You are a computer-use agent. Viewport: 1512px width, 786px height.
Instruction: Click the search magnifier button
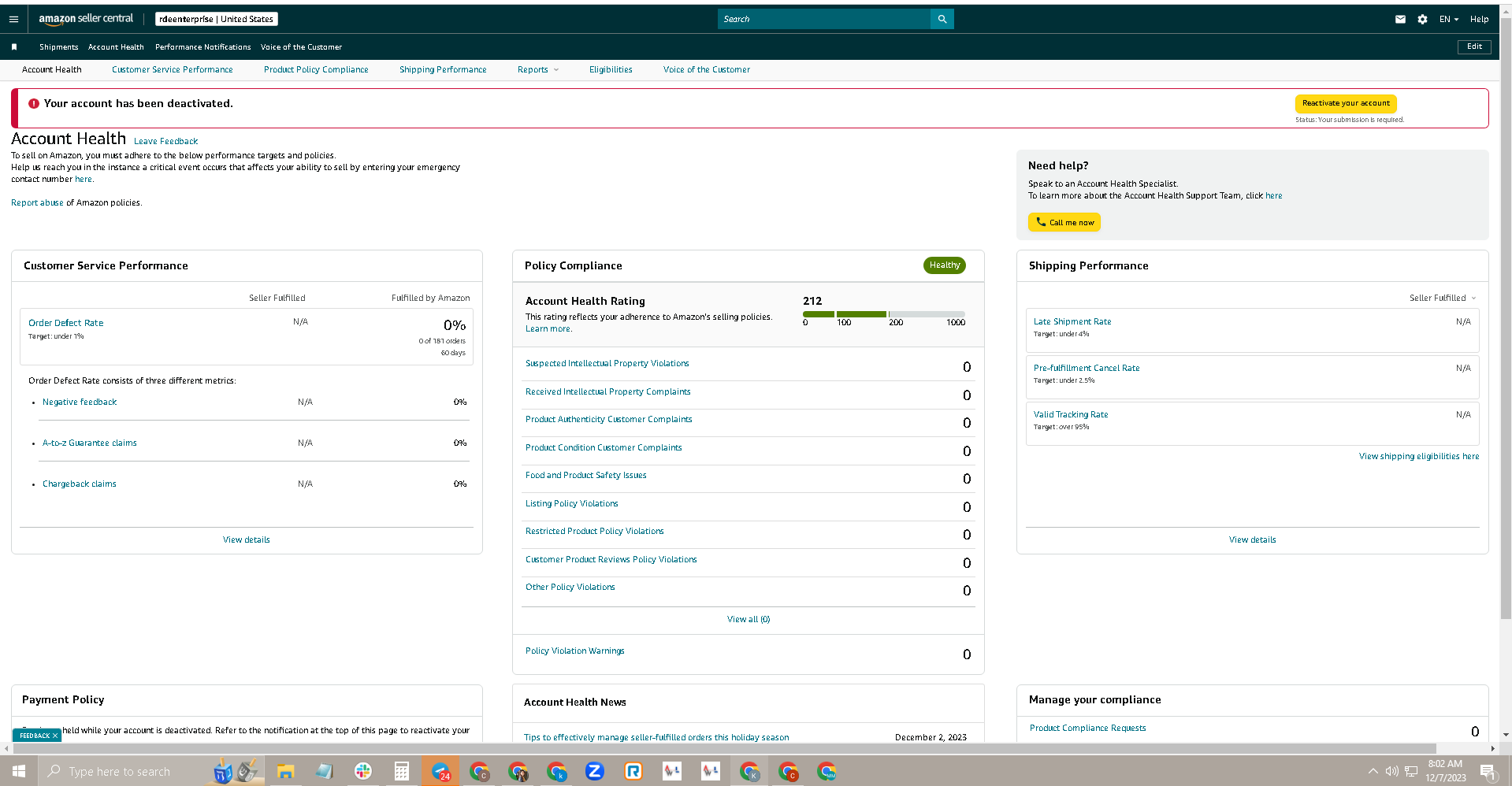pos(942,19)
